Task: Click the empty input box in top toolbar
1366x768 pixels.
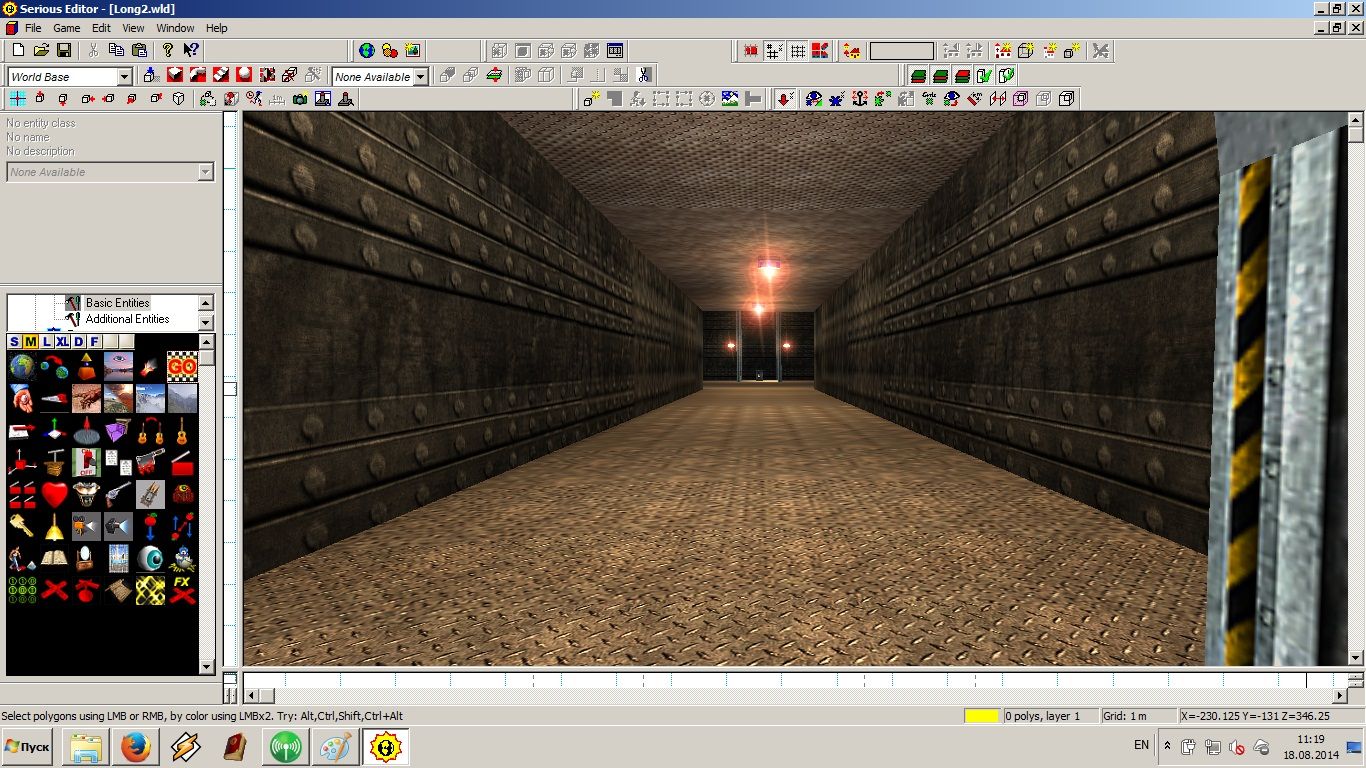Action: pyautogui.click(x=902, y=51)
